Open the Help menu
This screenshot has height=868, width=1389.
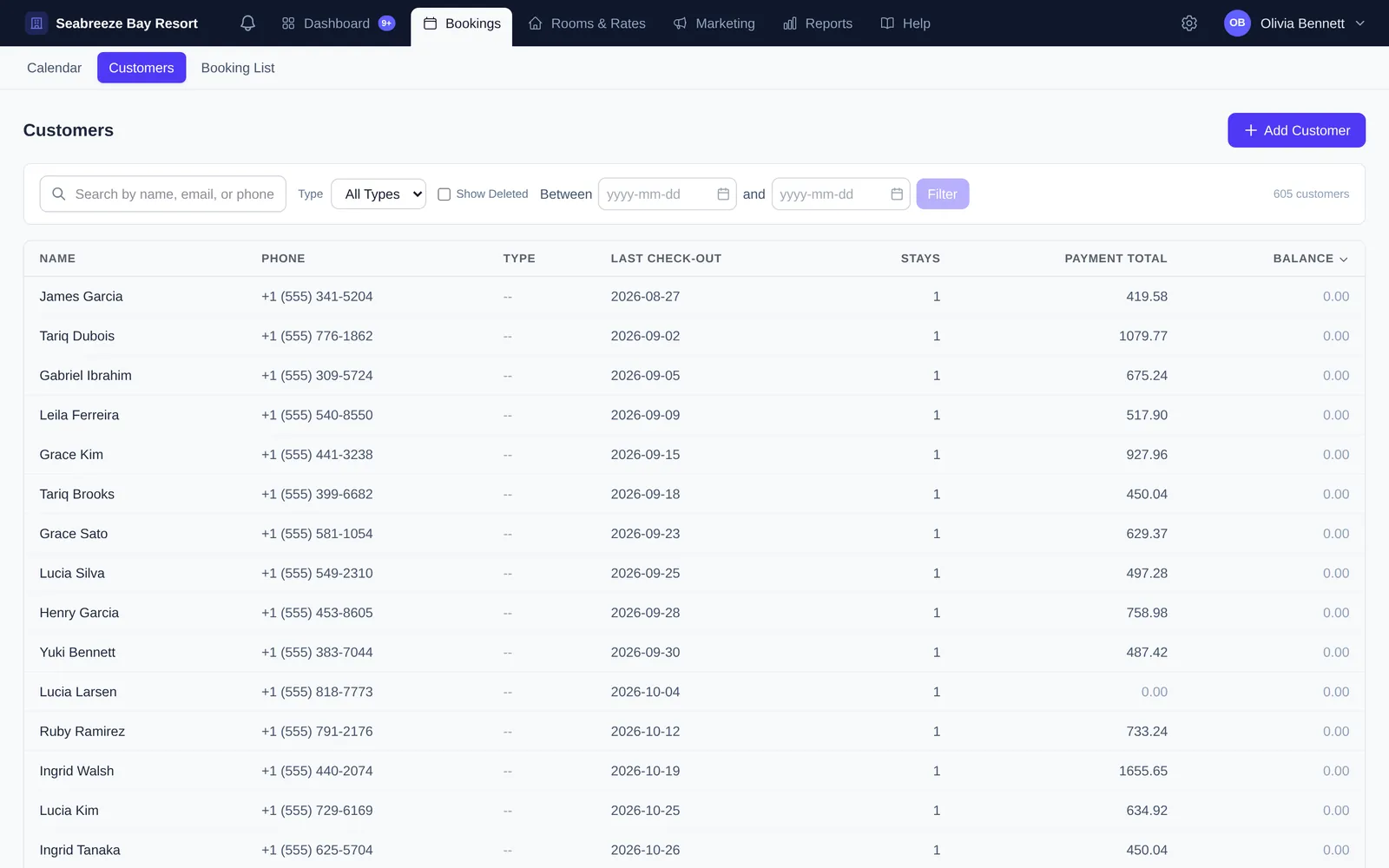click(905, 23)
